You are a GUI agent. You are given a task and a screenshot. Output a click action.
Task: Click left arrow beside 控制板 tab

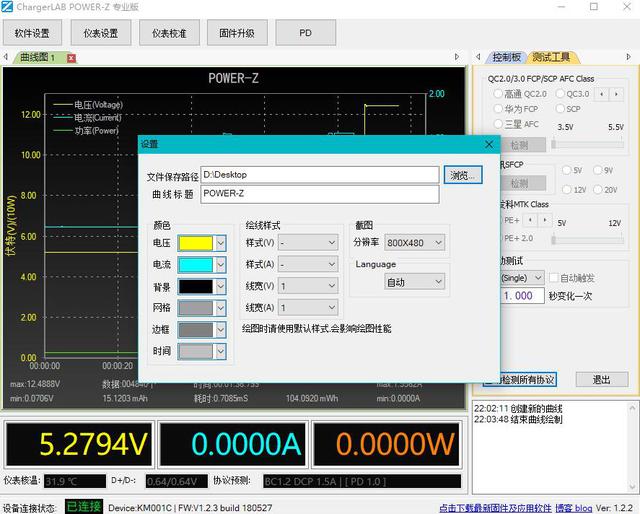(478, 57)
